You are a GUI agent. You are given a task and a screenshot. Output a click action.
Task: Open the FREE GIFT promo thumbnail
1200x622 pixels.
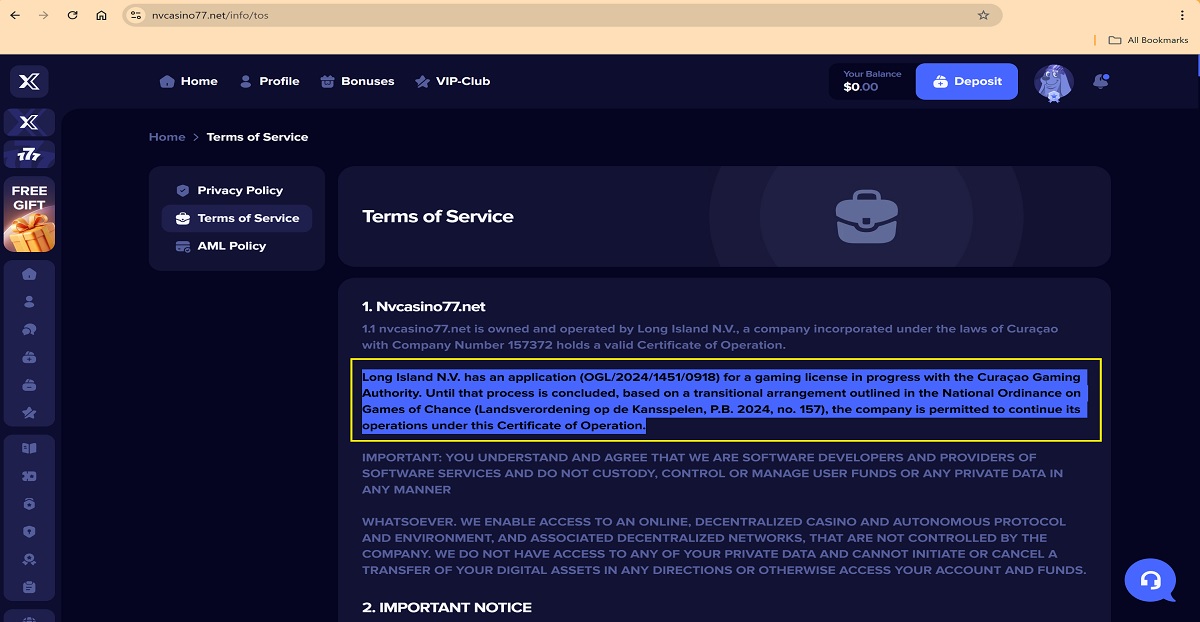tap(29, 214)
